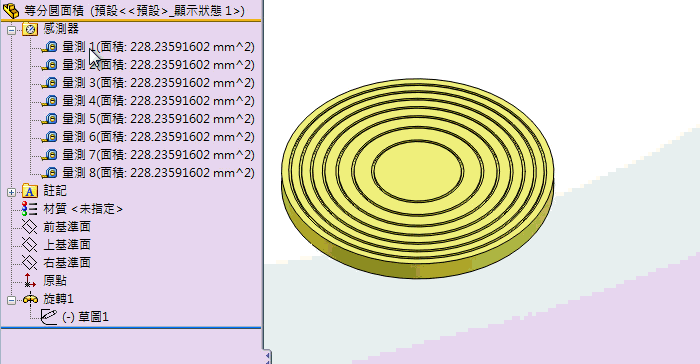Click the feature tree rollback bar
700x364 pixels.
(x=131, y=328)
